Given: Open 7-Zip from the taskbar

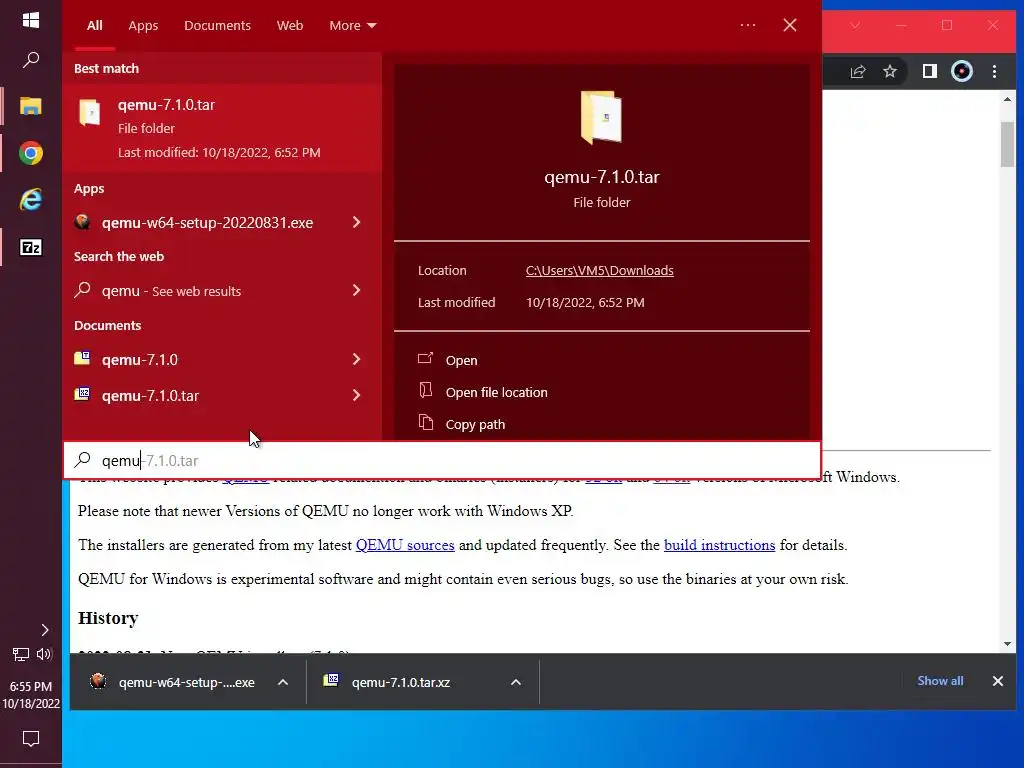Looking at the screenshot, I should pyautogui.click(x=31, y=248).
